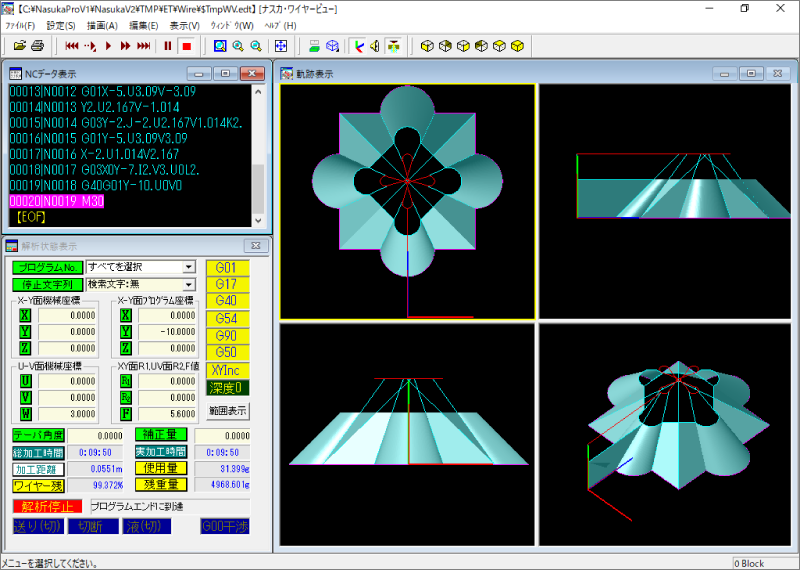800x570 pixels.
Task: Click the zoom in magnifier icon
Action: tap(238, 46)
